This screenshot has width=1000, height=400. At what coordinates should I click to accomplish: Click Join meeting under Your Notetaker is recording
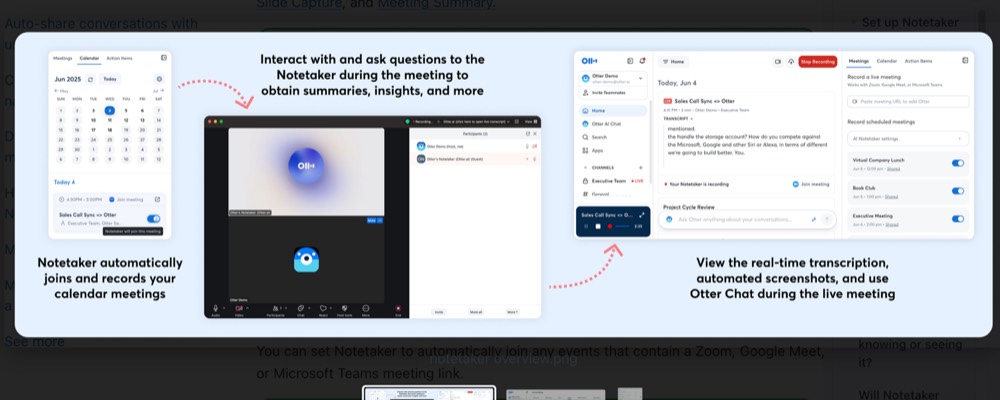[x=811, y=184]
